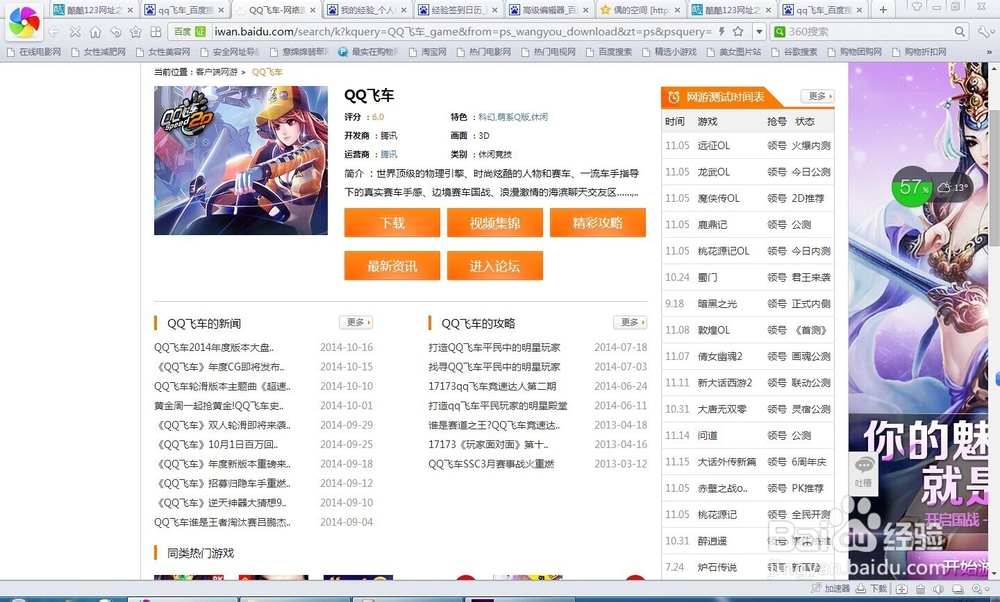Open guide 17173qq飞车竞速达人第二期

(x=492, y=386)
